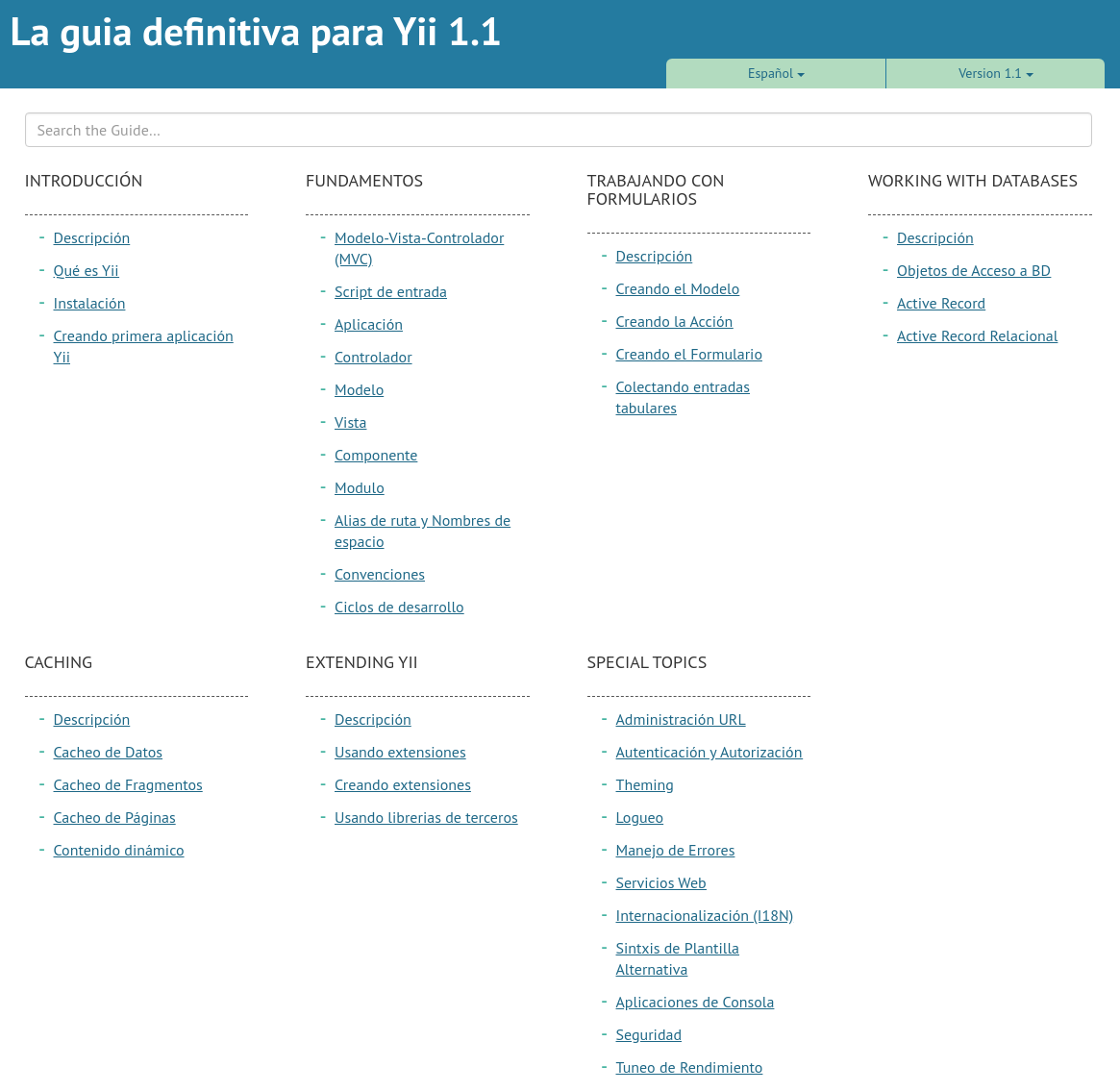Visit Manejo de Errores page

coord(675,851)
